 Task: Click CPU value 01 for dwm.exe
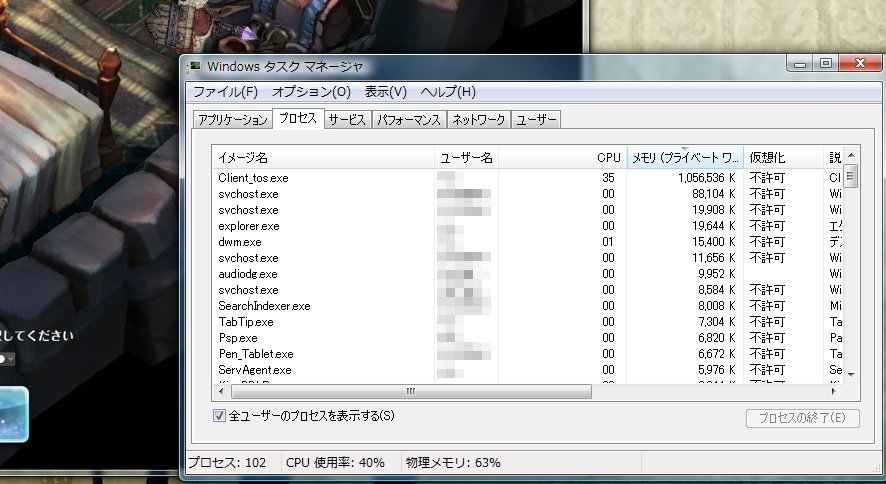click(608, 242)
